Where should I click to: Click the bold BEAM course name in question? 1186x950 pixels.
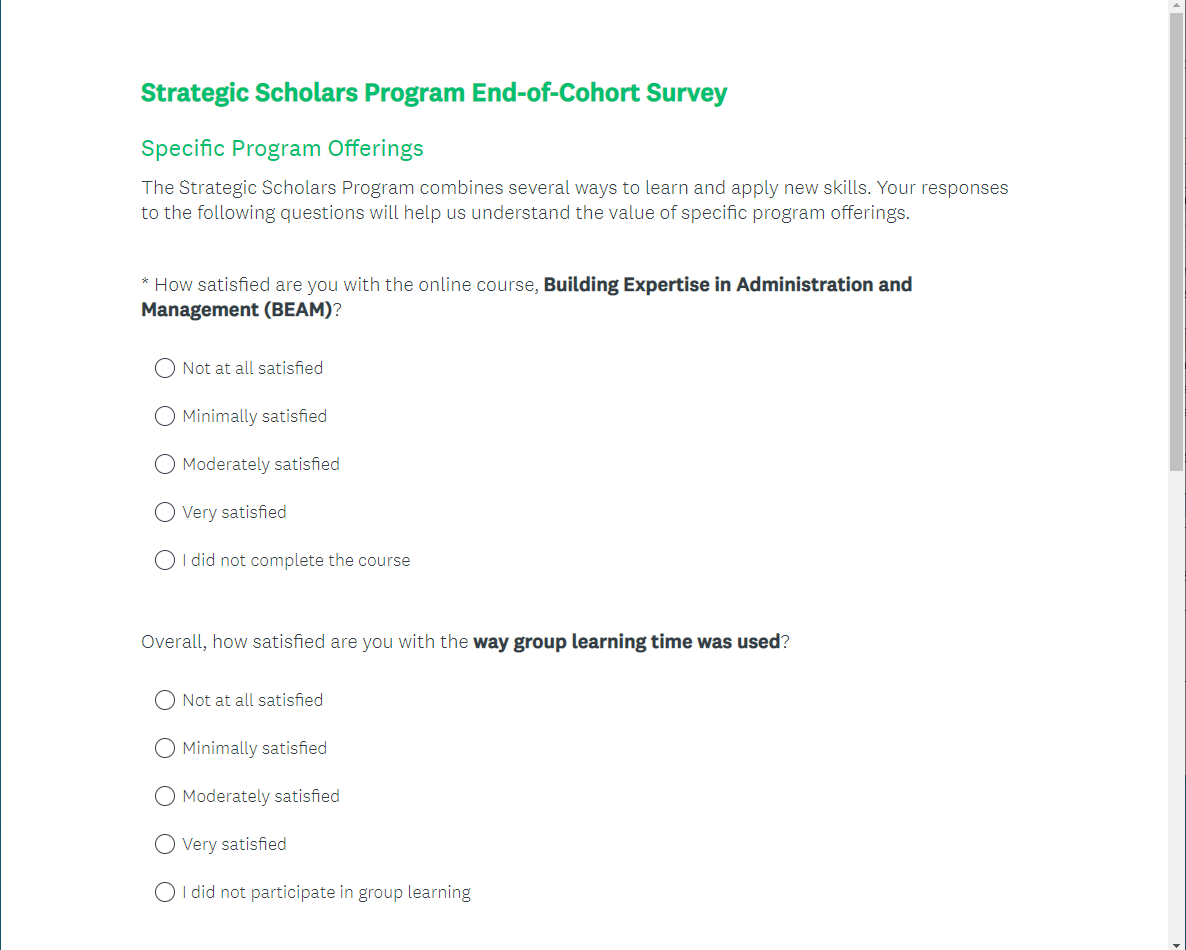[727, 285]
